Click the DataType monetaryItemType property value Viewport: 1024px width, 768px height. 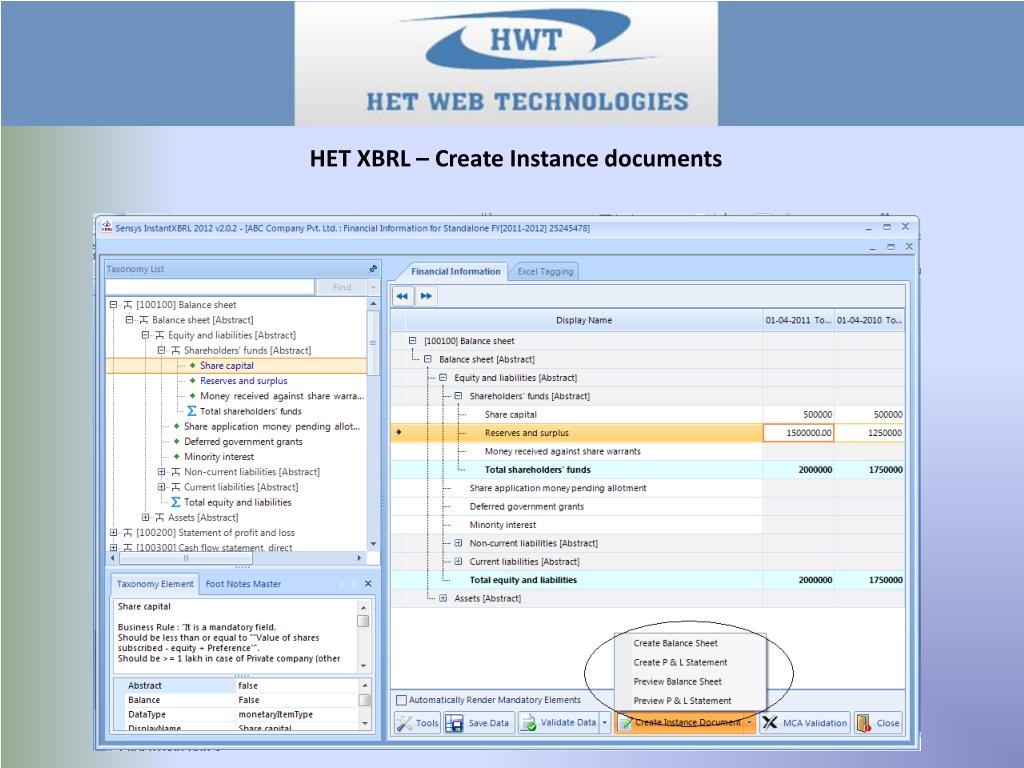point(275,714)
